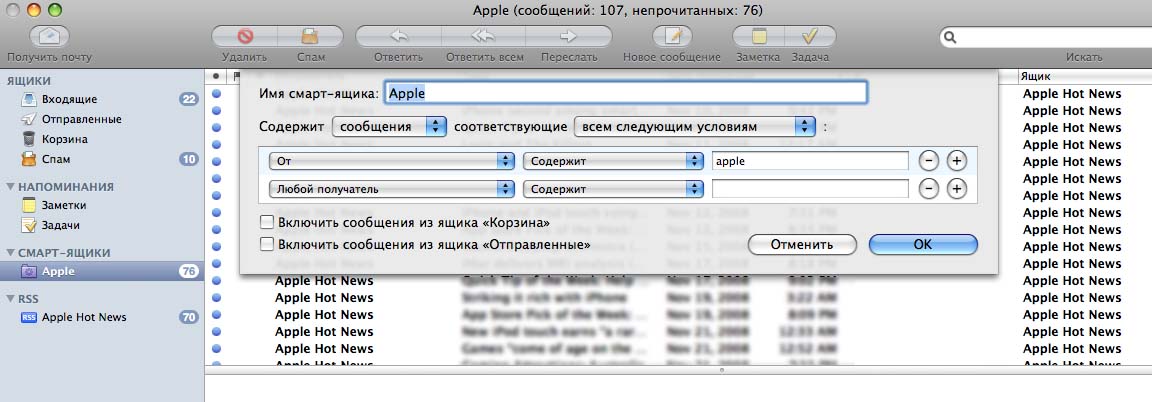The height and width of the screenshot is (402, 1152).
Task: Collapse the RSS section
Action: [x=10, y=299]
